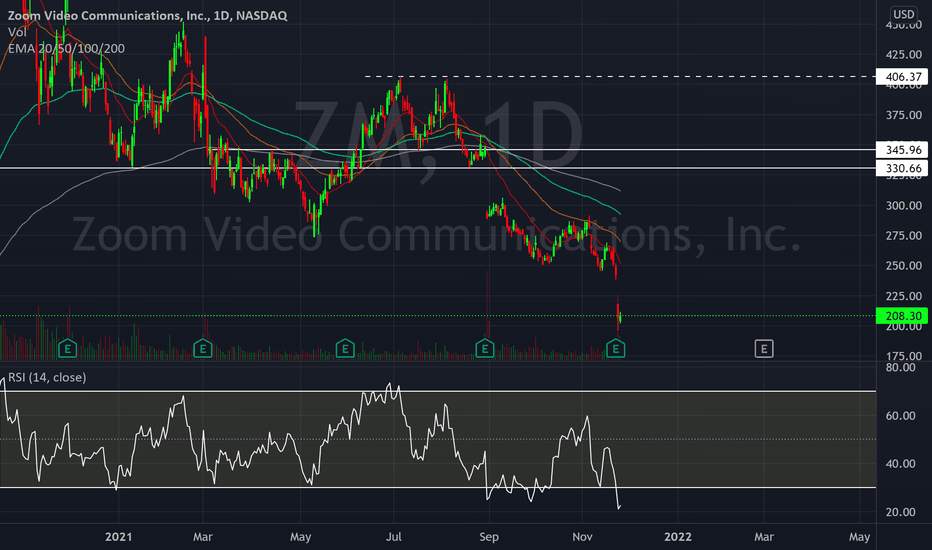Screen dimensions: 932x550
Task: Click the Vol indicator label
Action: click(17, 32)
